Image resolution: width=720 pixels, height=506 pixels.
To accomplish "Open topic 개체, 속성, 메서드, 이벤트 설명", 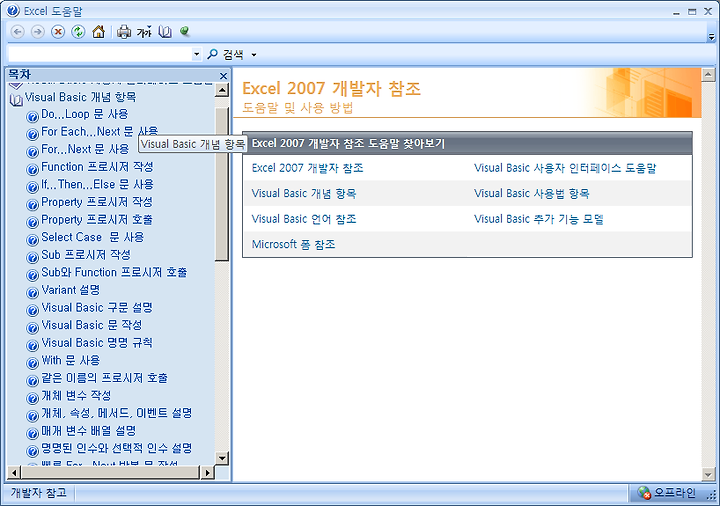I will (x=116, y=413).
